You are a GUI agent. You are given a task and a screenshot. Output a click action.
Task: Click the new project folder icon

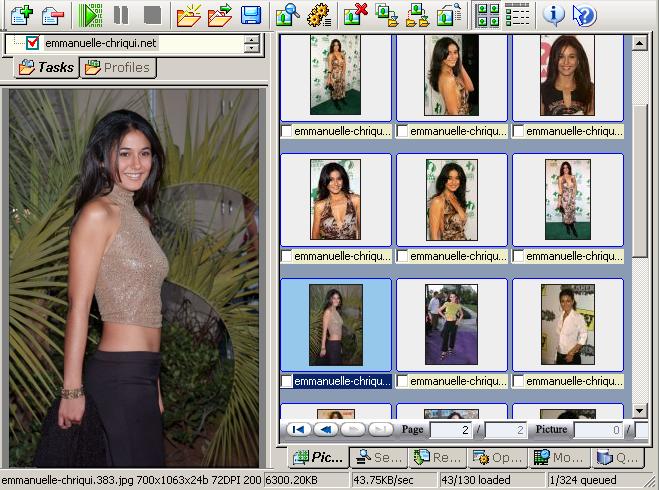pyautogui.click(x=189, y=15)
